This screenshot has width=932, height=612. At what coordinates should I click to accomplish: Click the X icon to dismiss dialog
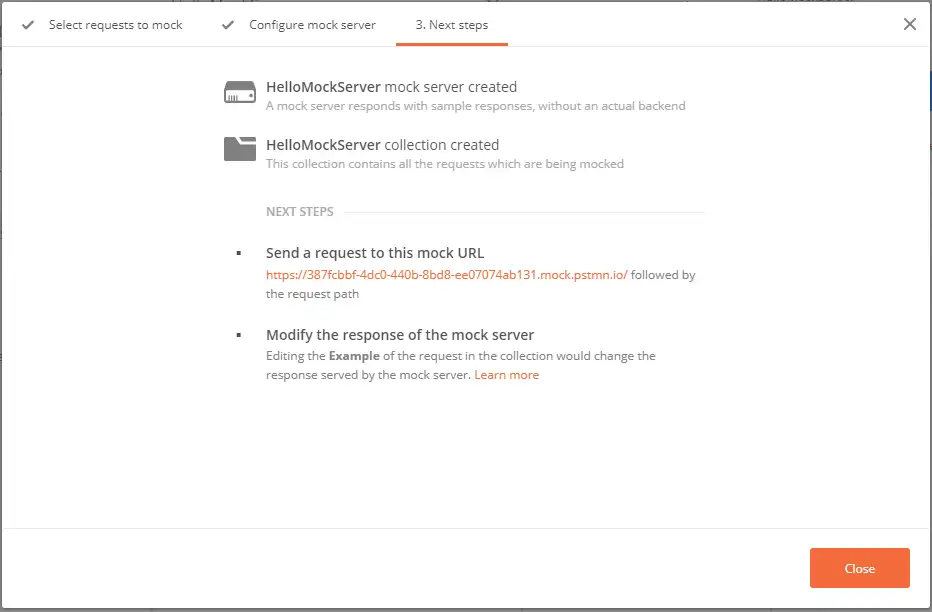909,24
